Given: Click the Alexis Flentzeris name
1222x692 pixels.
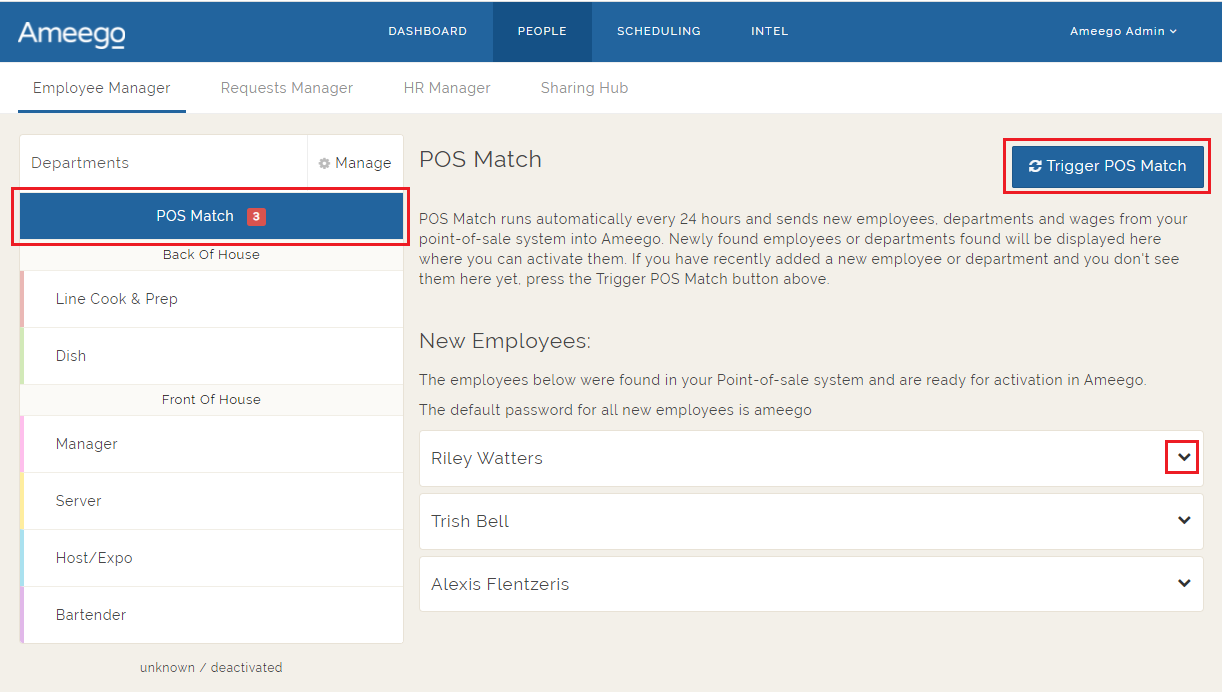Looking at the screenshot, I should [x=500, y=584].
